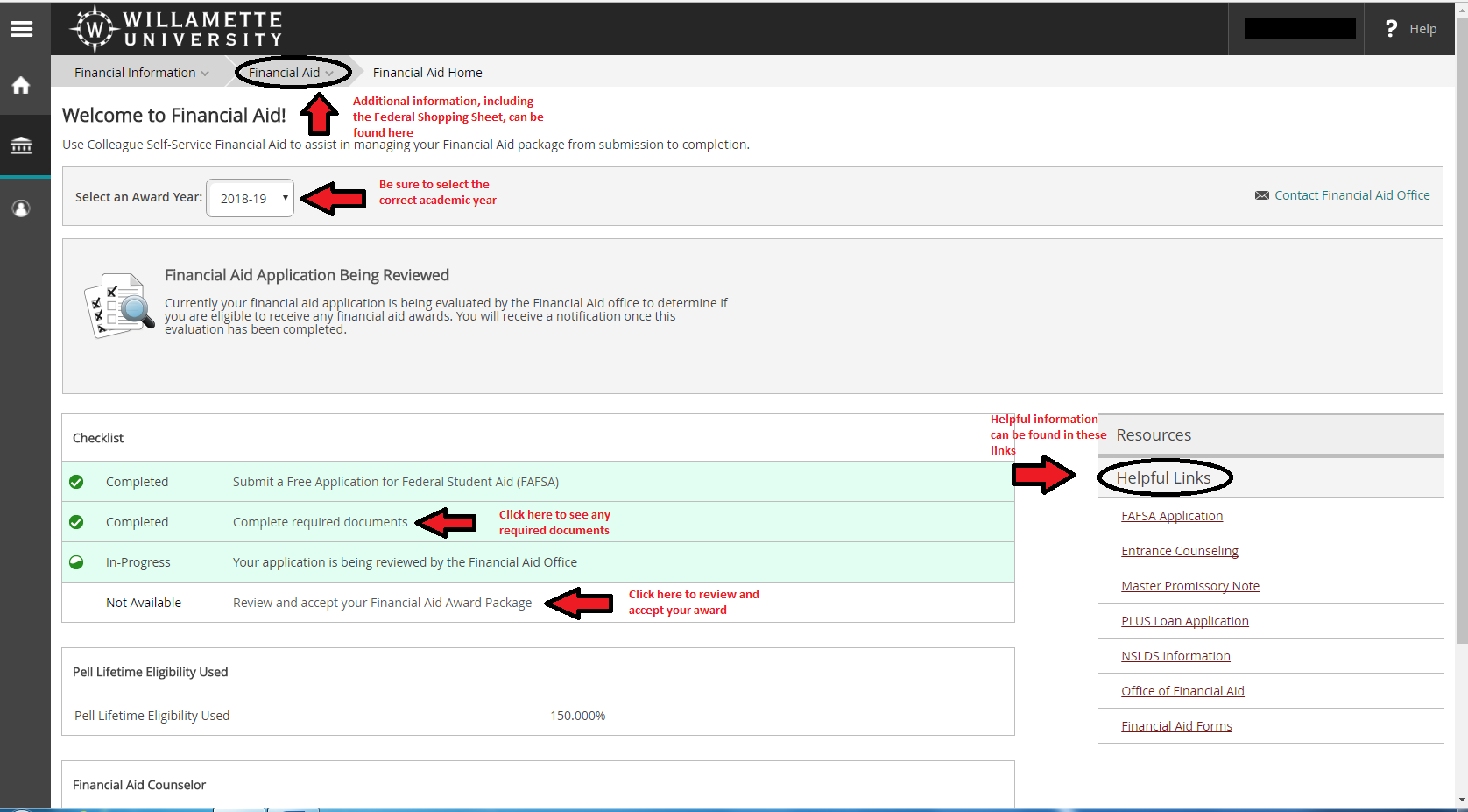Open the Financial Aid Forms link
1468x812 pixels.
[1176, 726]
